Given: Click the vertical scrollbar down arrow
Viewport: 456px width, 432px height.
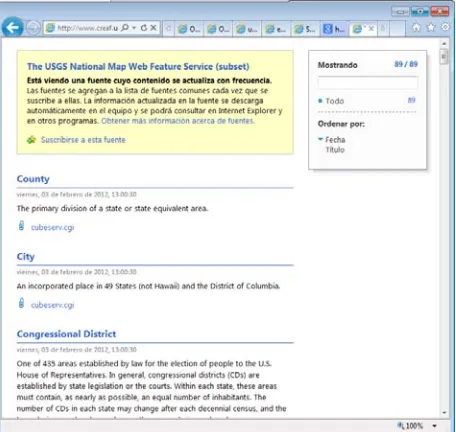Looking at the screenshot, I should 444,413.
